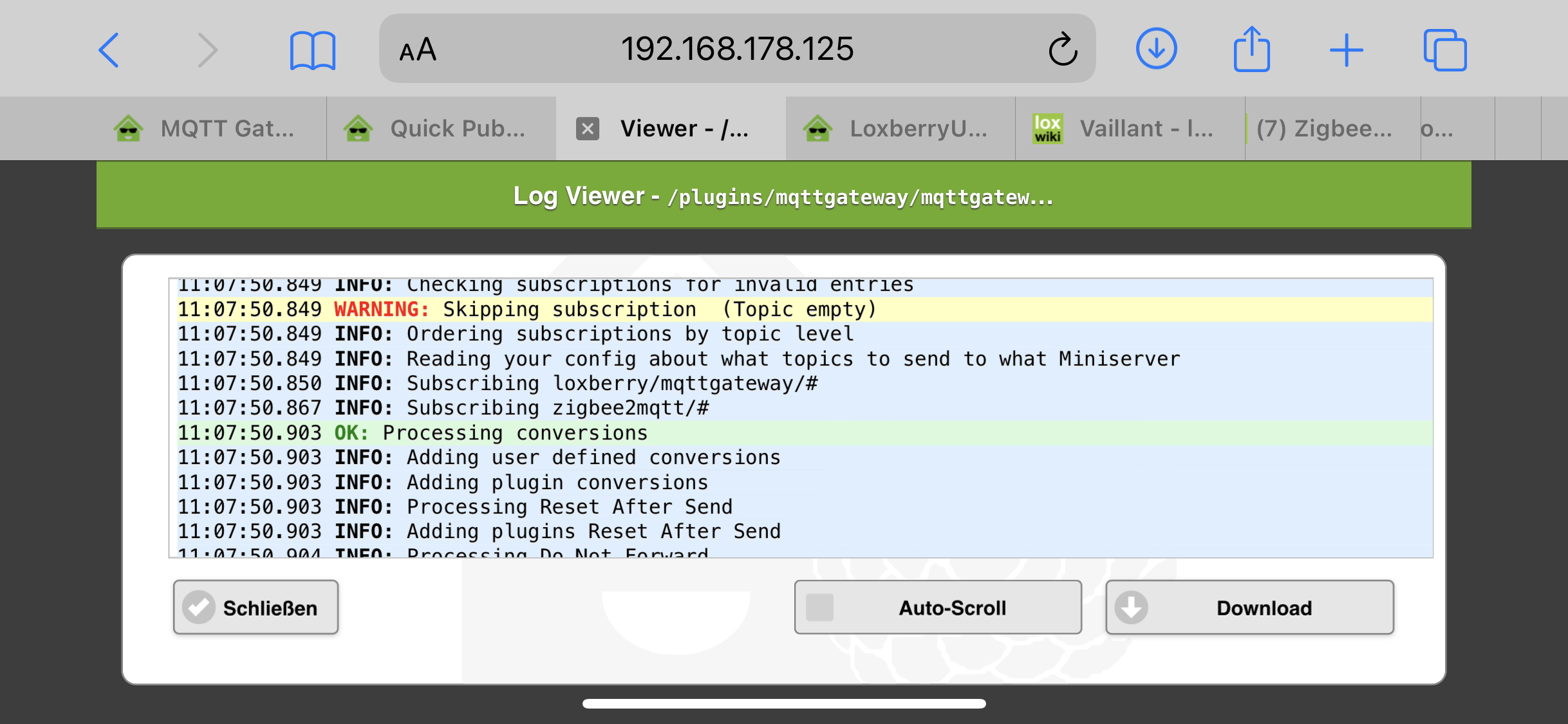Reload the page with the refresh icon

[x=1062, y=50]
